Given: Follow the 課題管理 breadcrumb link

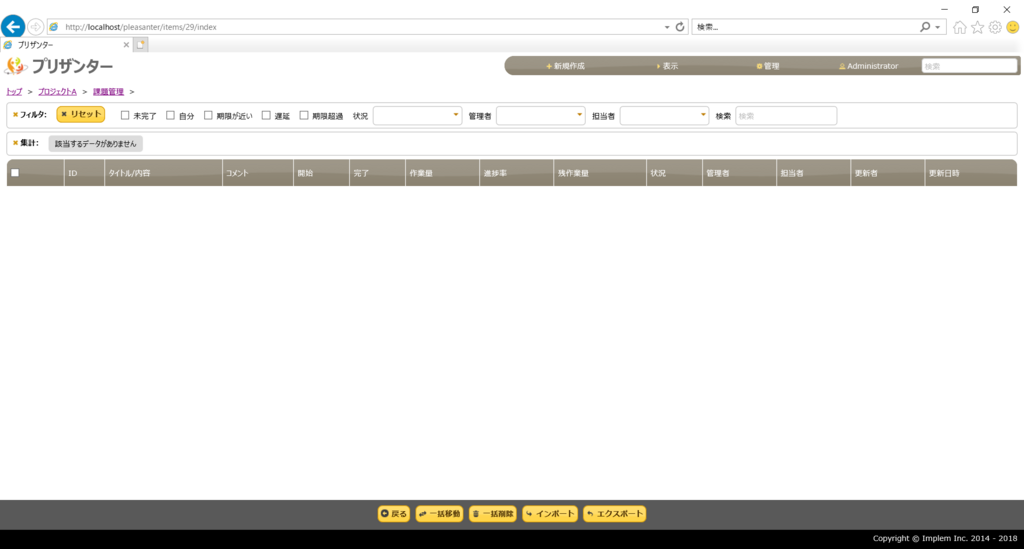Looking at the screenshot, I should (108, 92).
